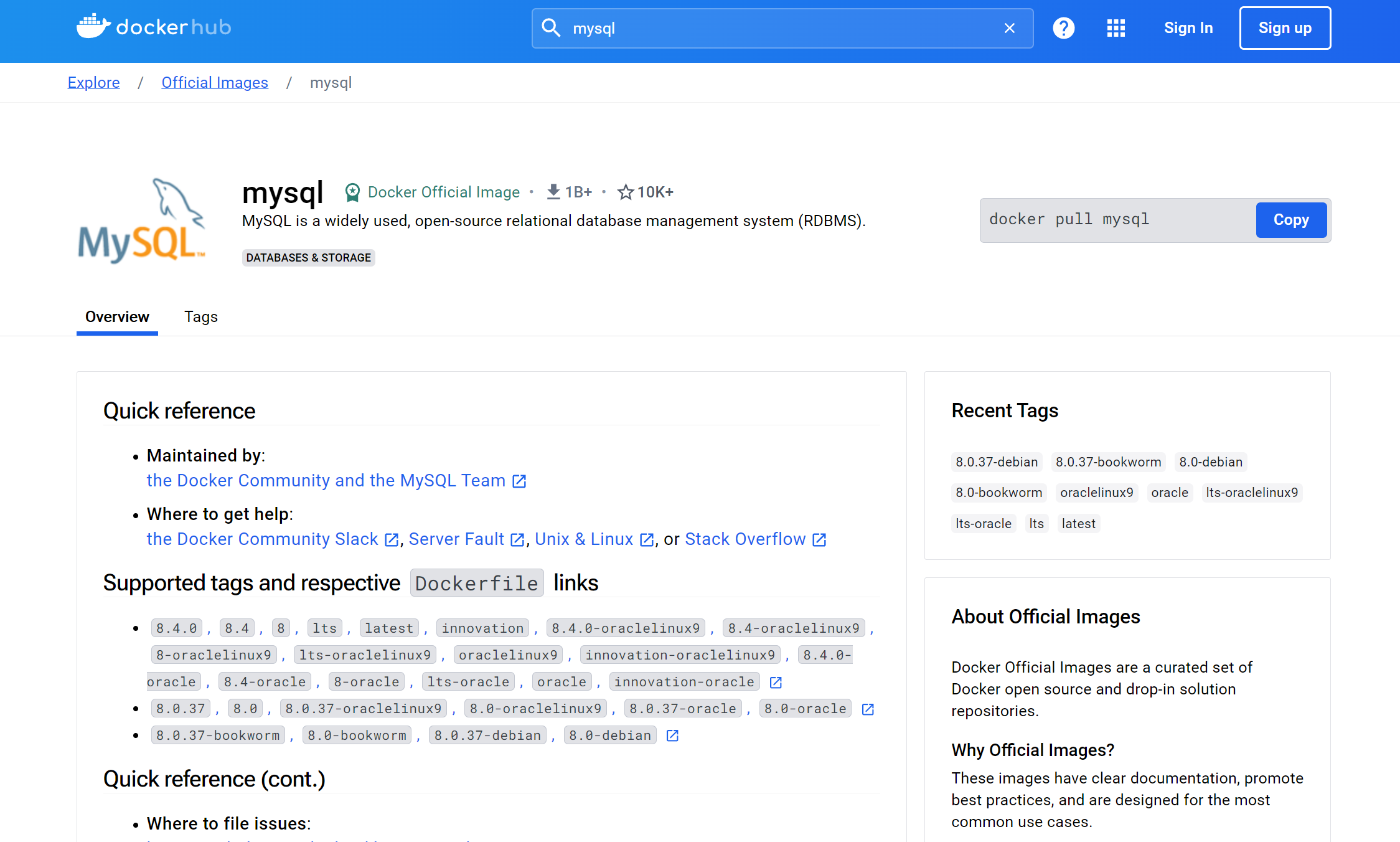This screenshot has width=1400, height=842.
Task: Click the lts-oracle supported tag in list
Action: pos(468,682)
